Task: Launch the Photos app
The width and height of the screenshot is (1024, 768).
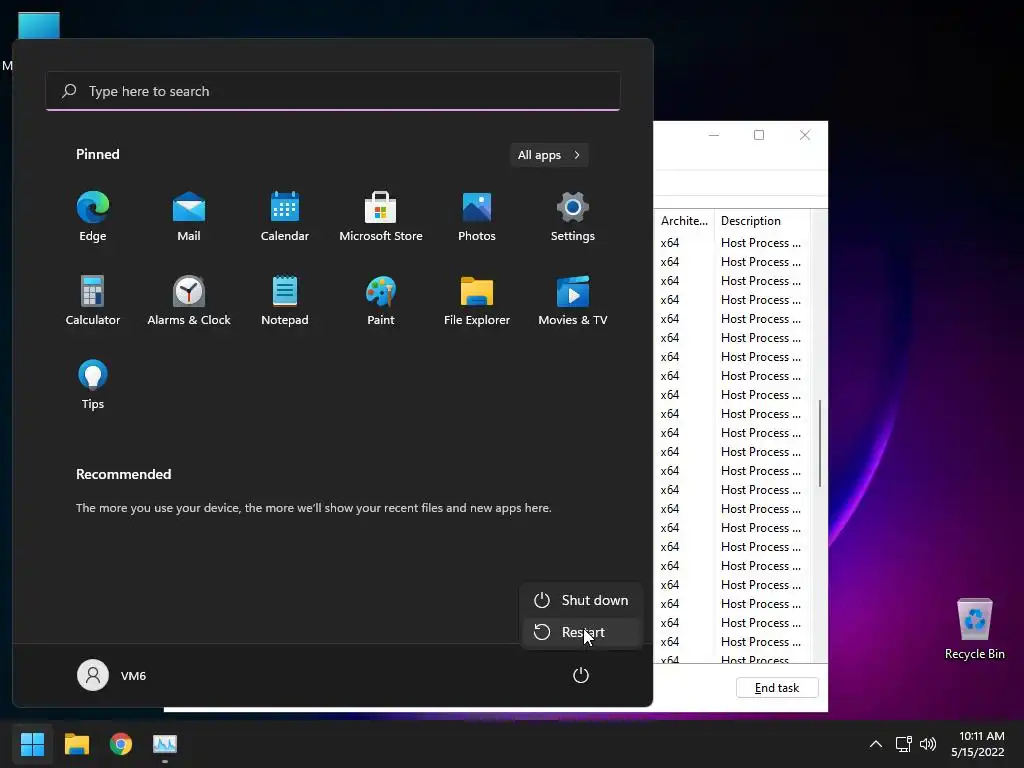Action: coord(477,217)
